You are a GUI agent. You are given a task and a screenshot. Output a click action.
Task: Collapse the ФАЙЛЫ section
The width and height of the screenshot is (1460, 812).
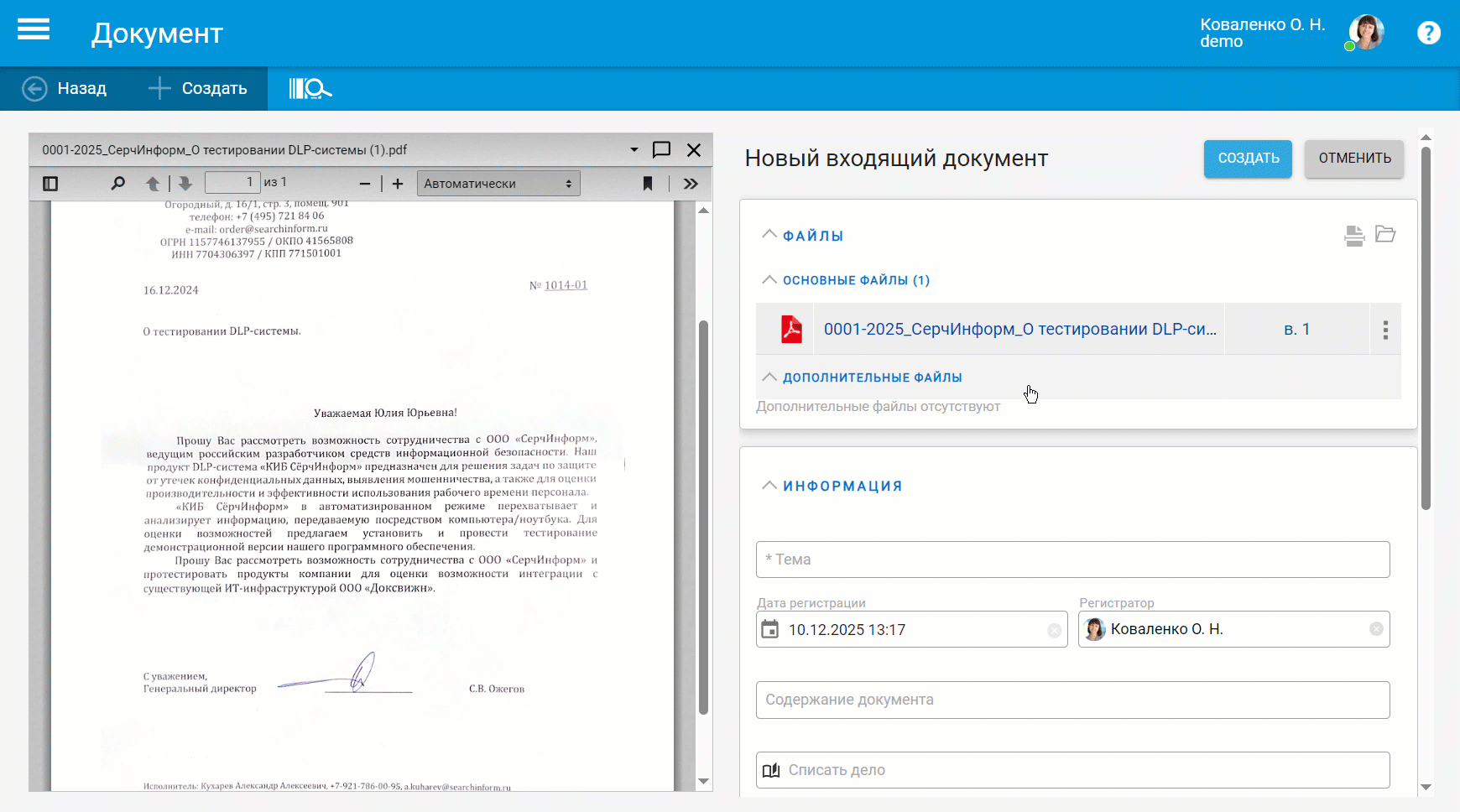[769, 235]
